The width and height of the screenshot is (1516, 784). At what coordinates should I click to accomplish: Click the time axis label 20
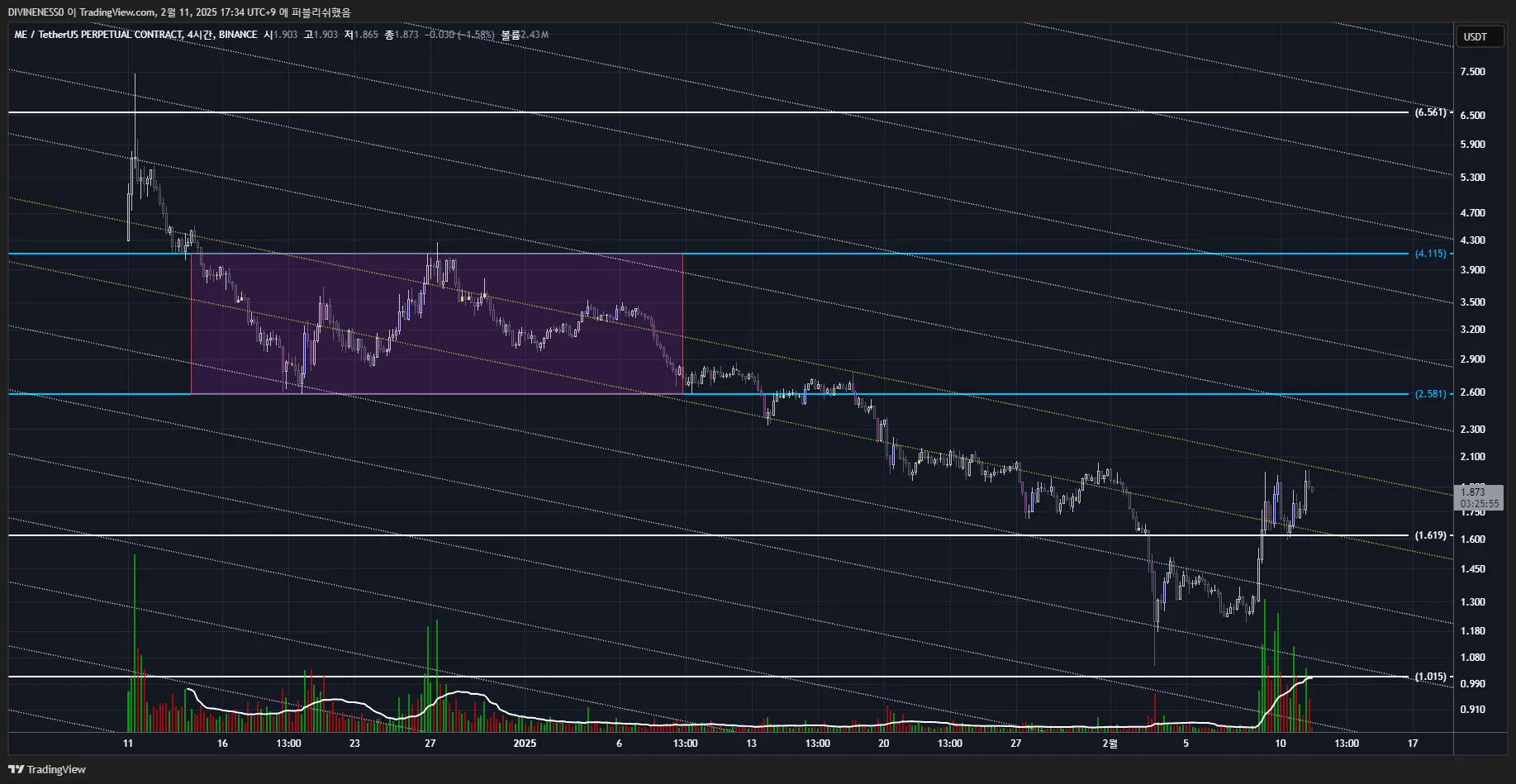coord(884,744)
